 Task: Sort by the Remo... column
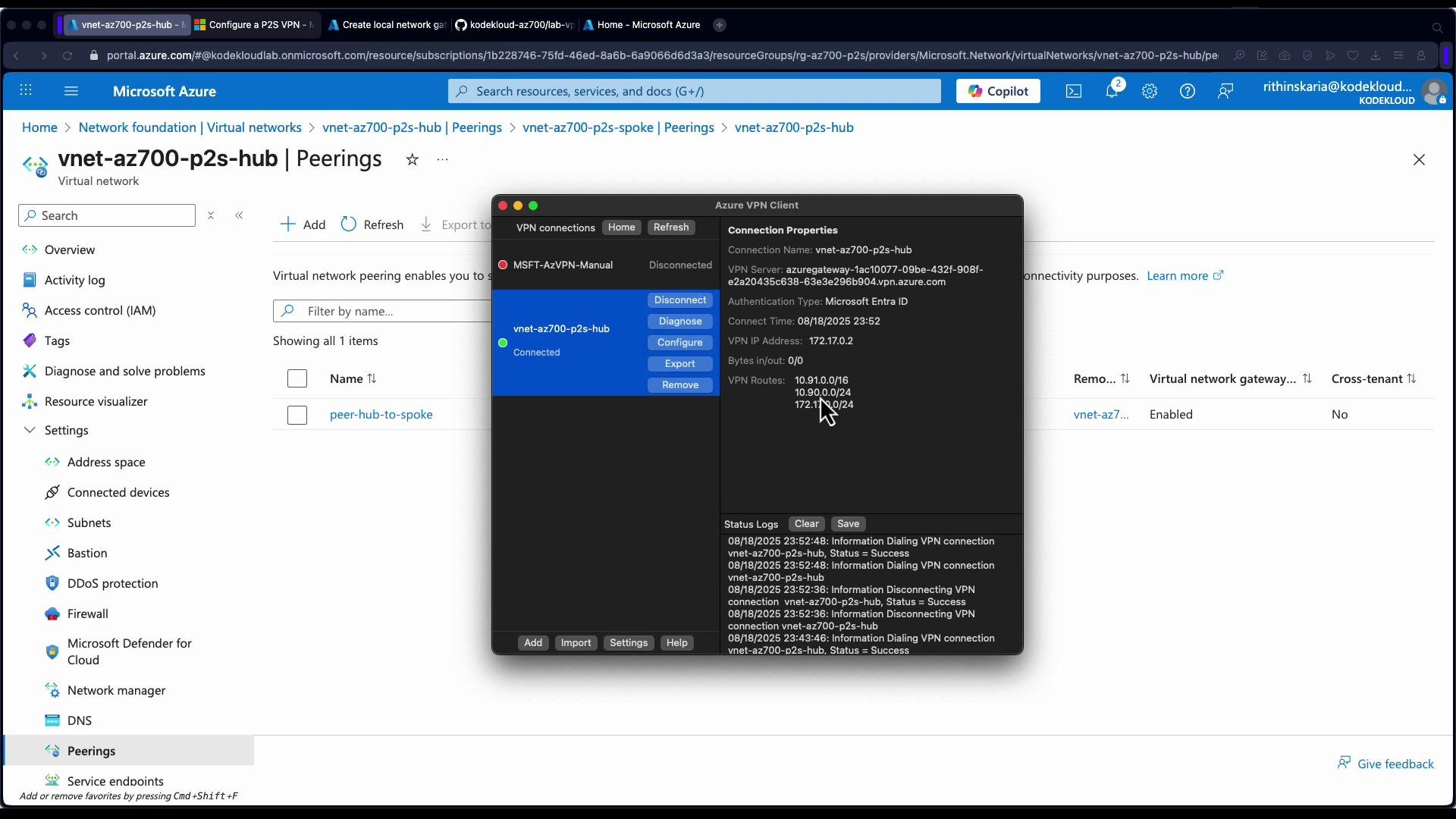click(x=1102, y=378)
